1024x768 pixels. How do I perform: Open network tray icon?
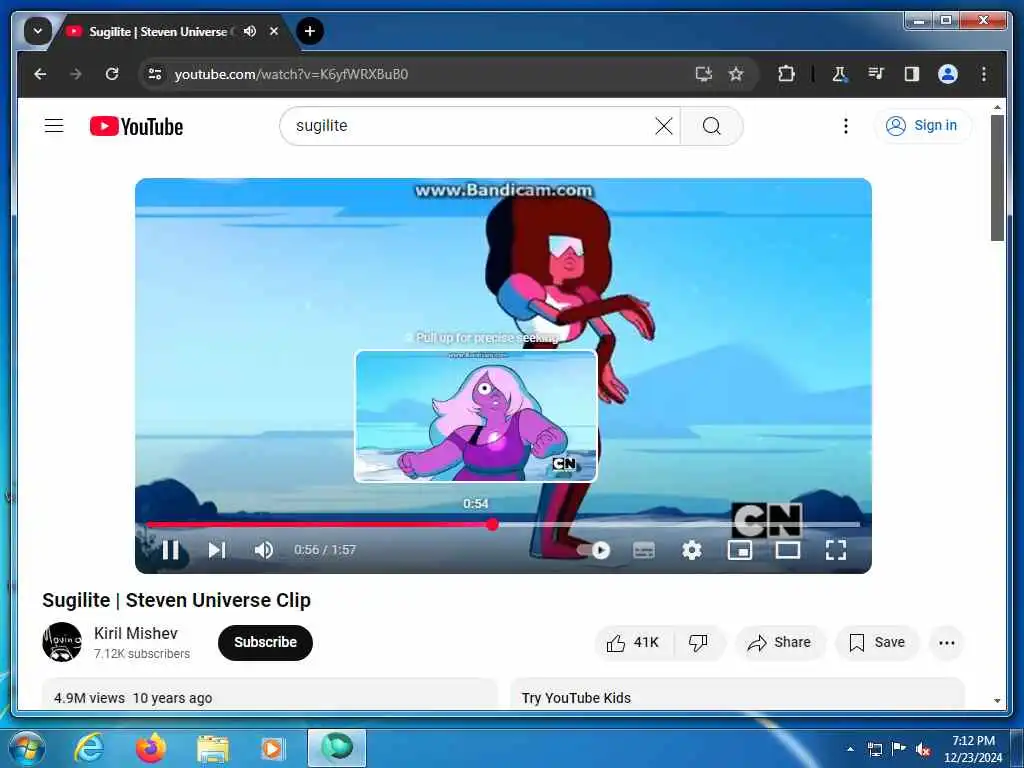pos(874,749)
